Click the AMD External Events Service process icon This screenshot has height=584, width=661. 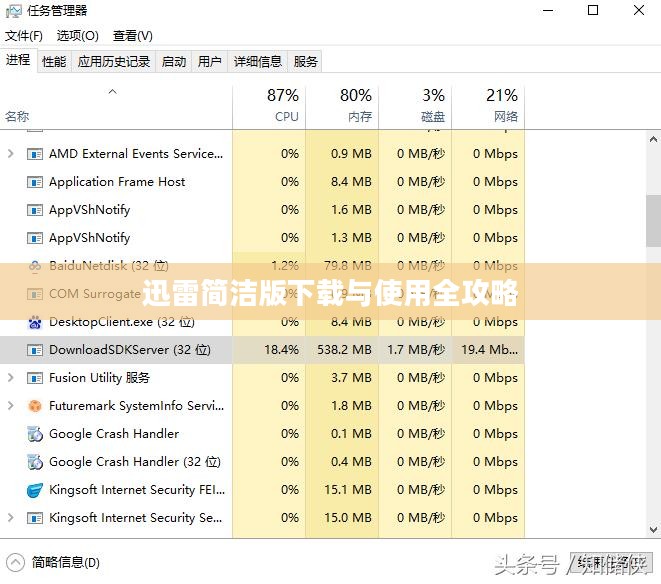35,154
